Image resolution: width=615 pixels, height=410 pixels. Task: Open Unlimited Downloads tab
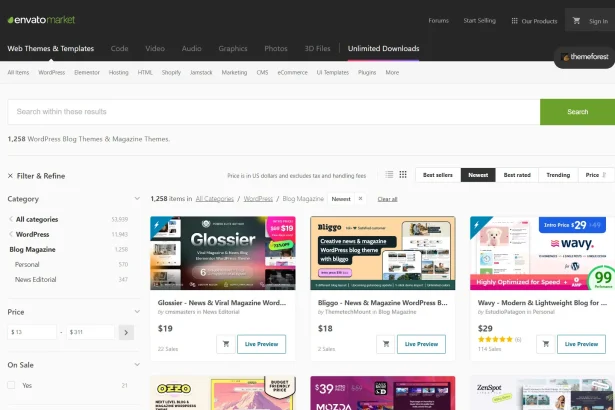click(384, 49)
